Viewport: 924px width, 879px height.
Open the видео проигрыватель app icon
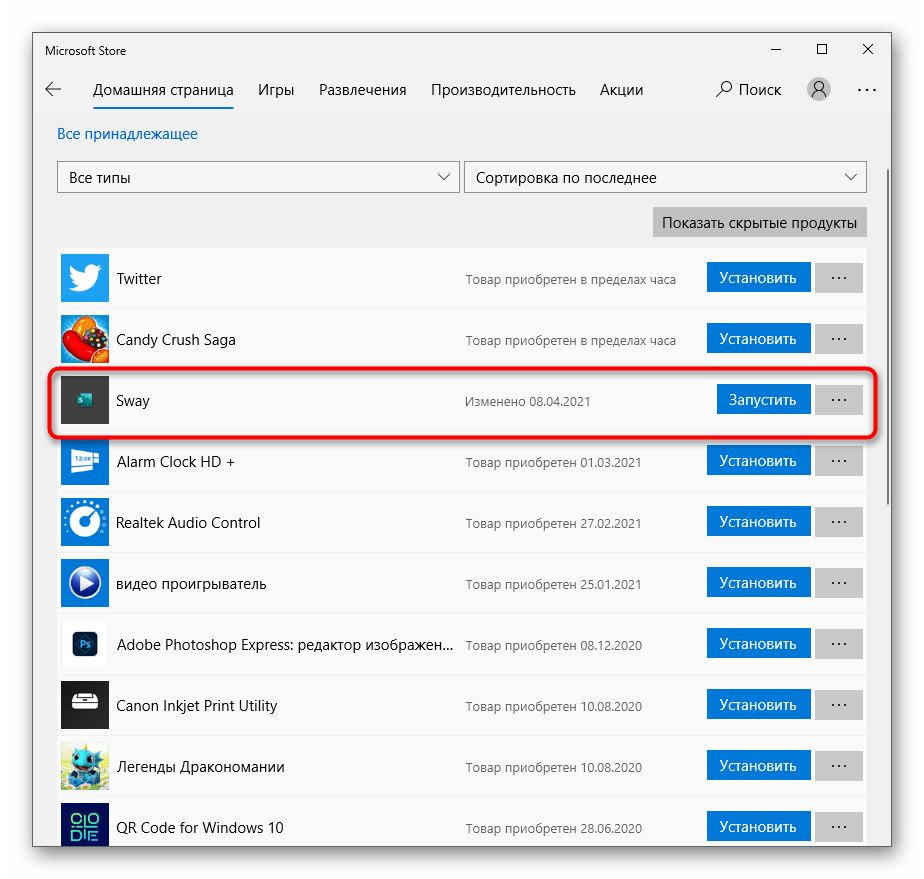(85, 583)
